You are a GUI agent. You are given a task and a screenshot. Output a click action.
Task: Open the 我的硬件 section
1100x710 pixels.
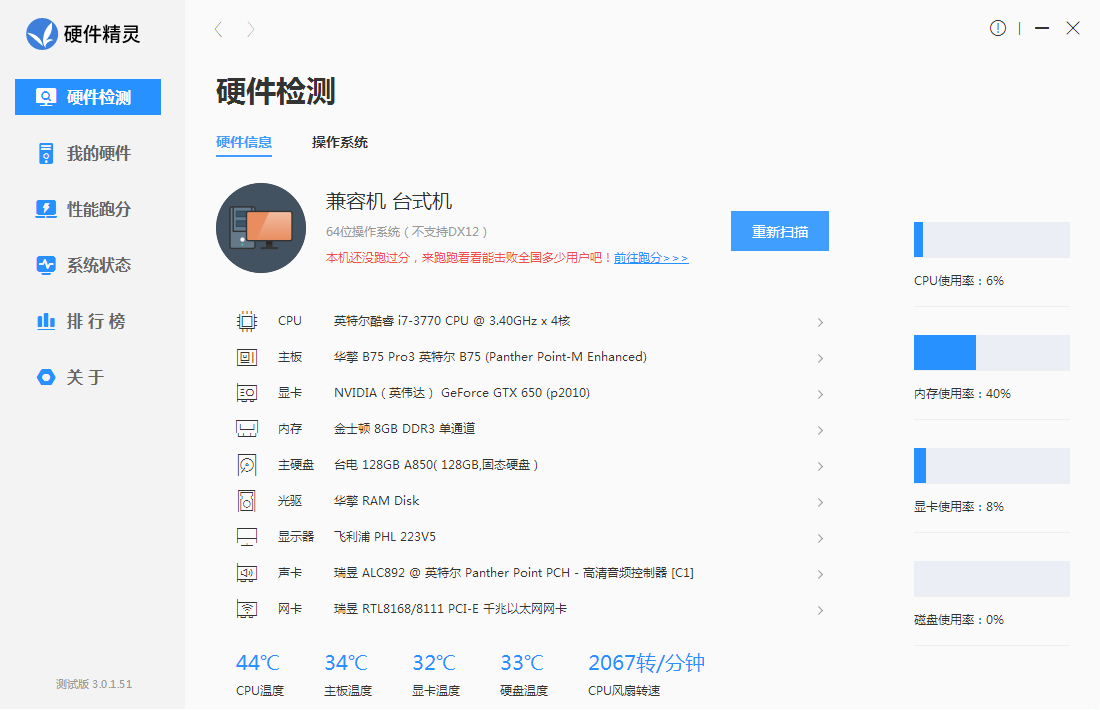tap(87, 153)
